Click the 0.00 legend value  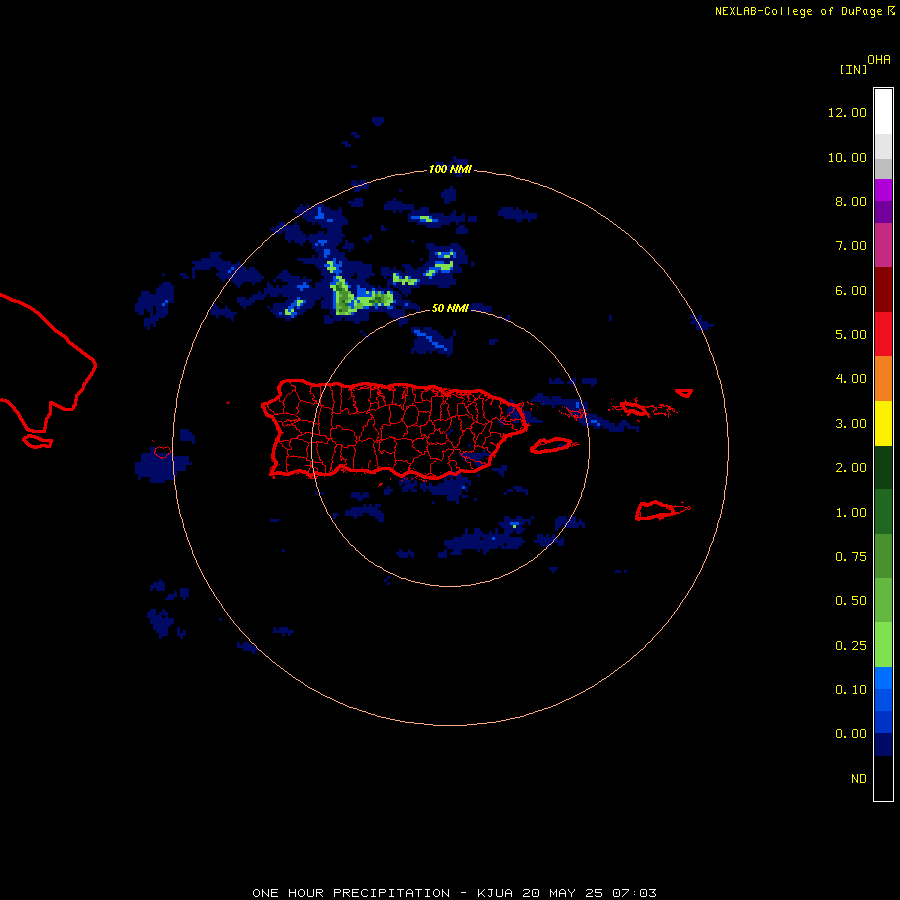click(x=851, y=734)
